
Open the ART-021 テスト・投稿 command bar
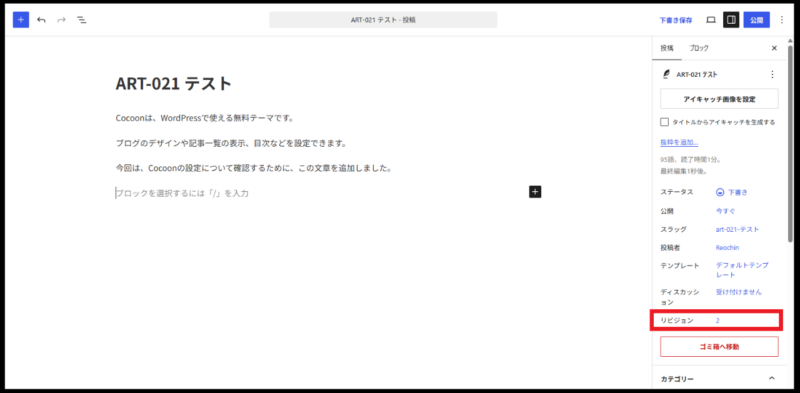(383, 20)
